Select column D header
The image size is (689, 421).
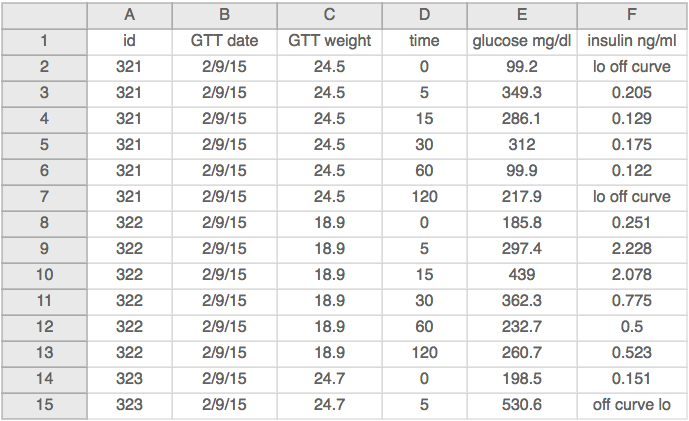424,15
